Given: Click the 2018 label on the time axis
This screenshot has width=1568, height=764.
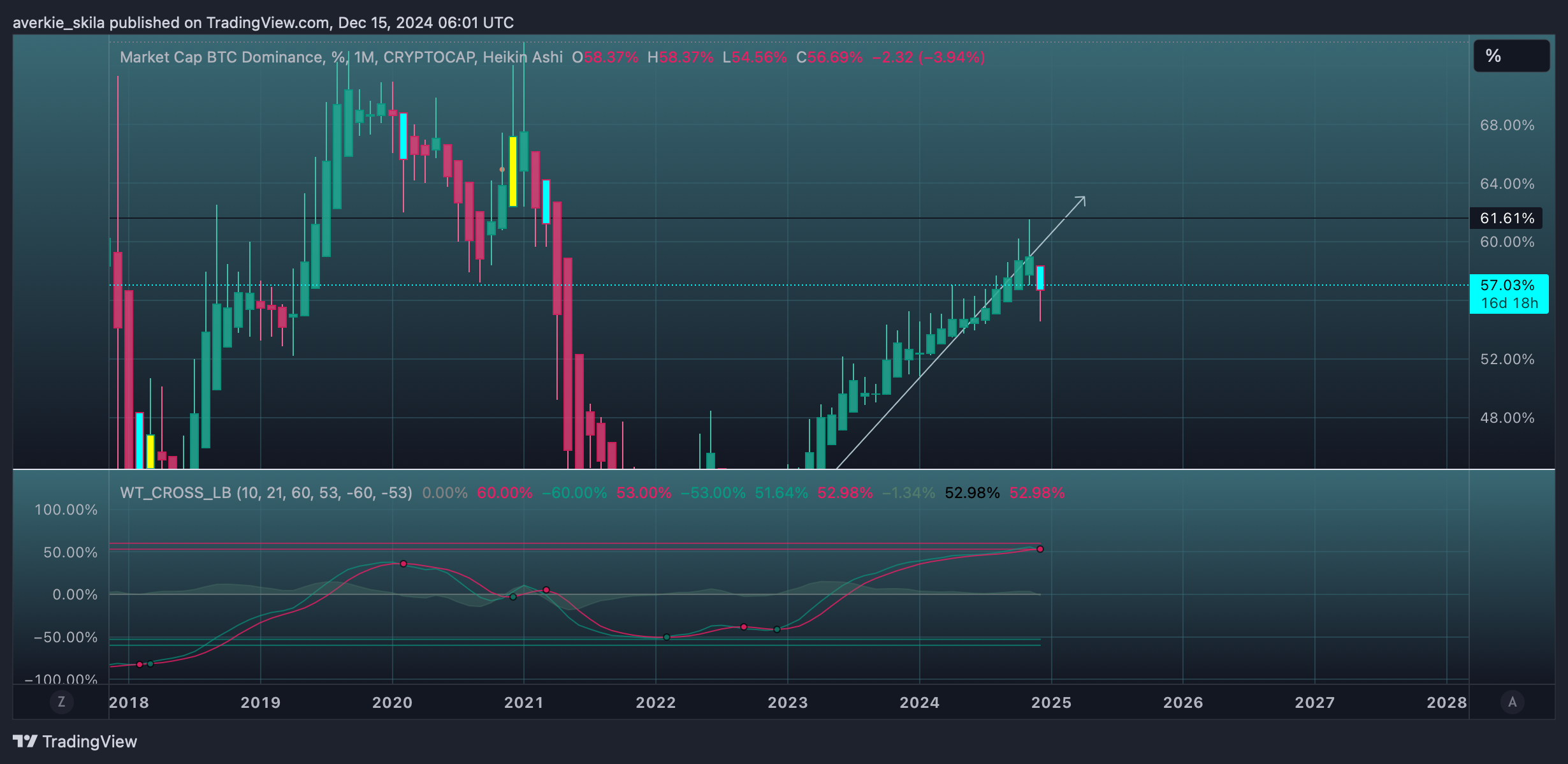Looking at the screenshot, I should click(129, 703).
